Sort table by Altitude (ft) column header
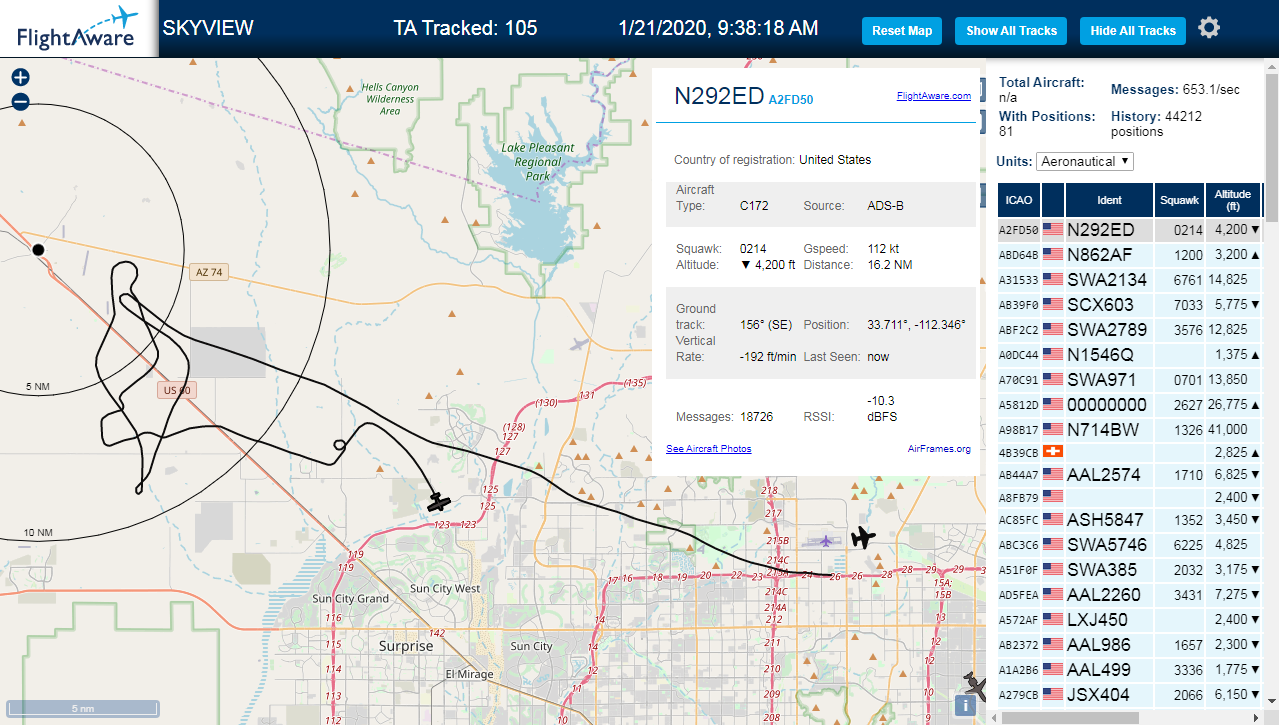1279x725 pixels. click(x=1233, y=200)
